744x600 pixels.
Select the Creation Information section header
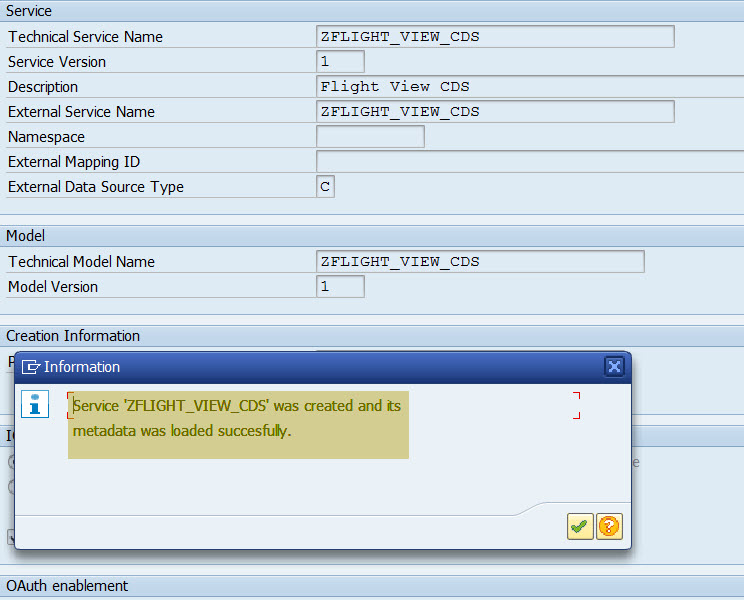73,336
